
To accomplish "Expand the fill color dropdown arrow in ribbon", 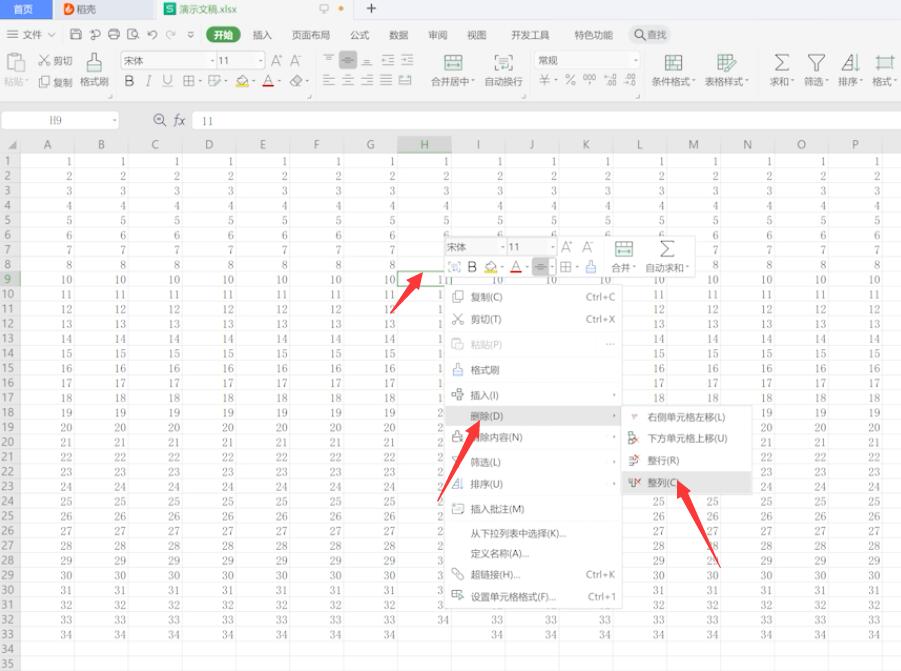I will pyautogui.click(x=253, y=82).
